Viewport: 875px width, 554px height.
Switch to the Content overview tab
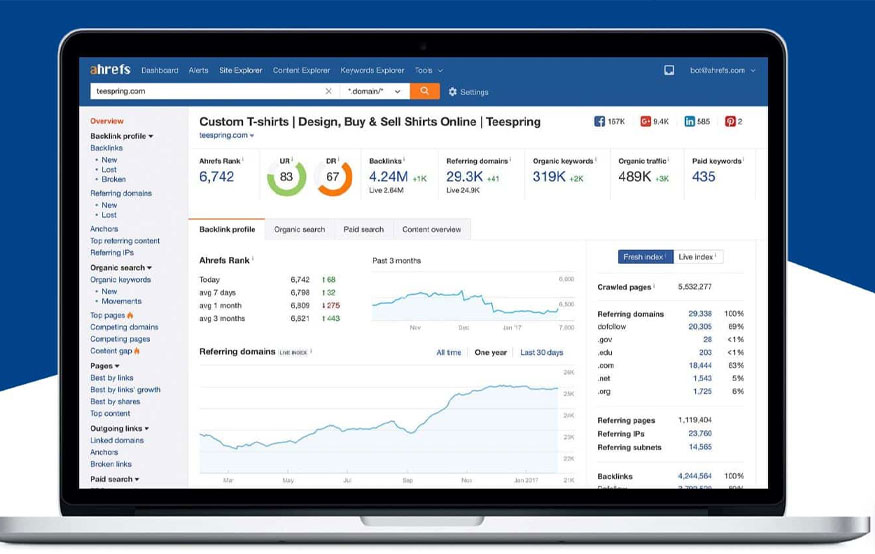pos(432,229)
